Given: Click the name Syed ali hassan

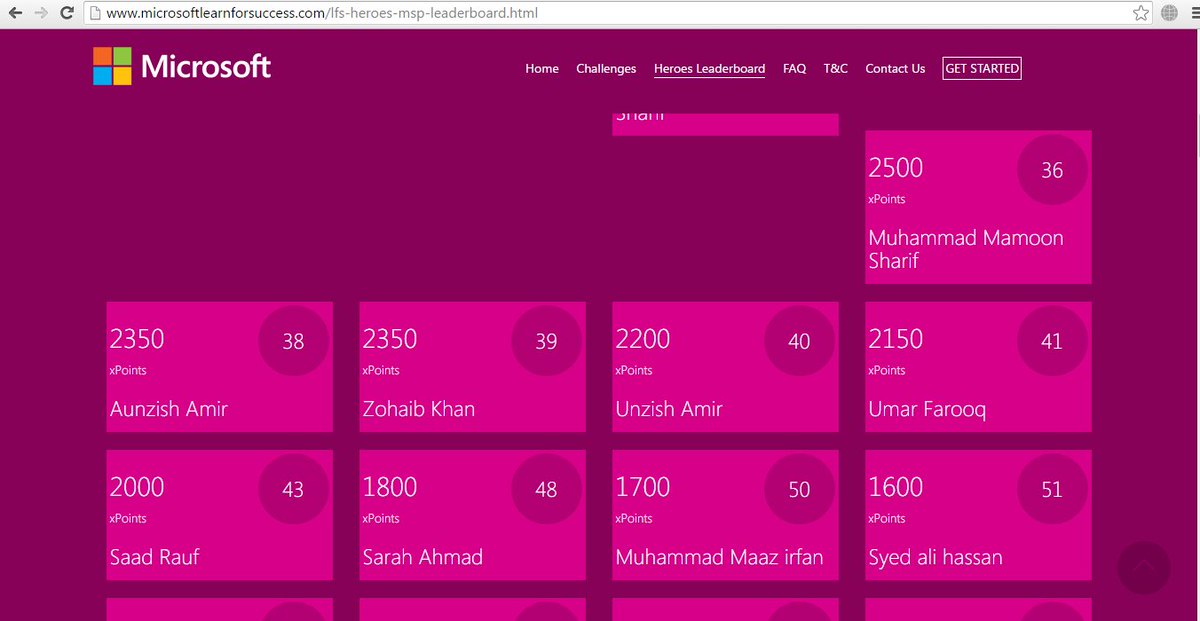Looking at the screenshot, I should pos(936,558).
